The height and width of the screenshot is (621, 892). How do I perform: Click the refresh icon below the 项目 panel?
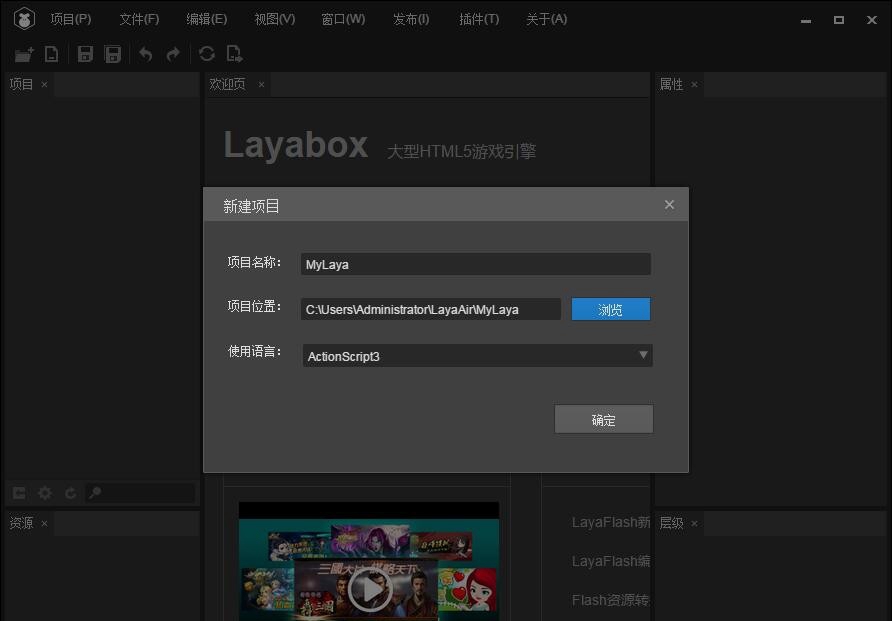point(71,492)
